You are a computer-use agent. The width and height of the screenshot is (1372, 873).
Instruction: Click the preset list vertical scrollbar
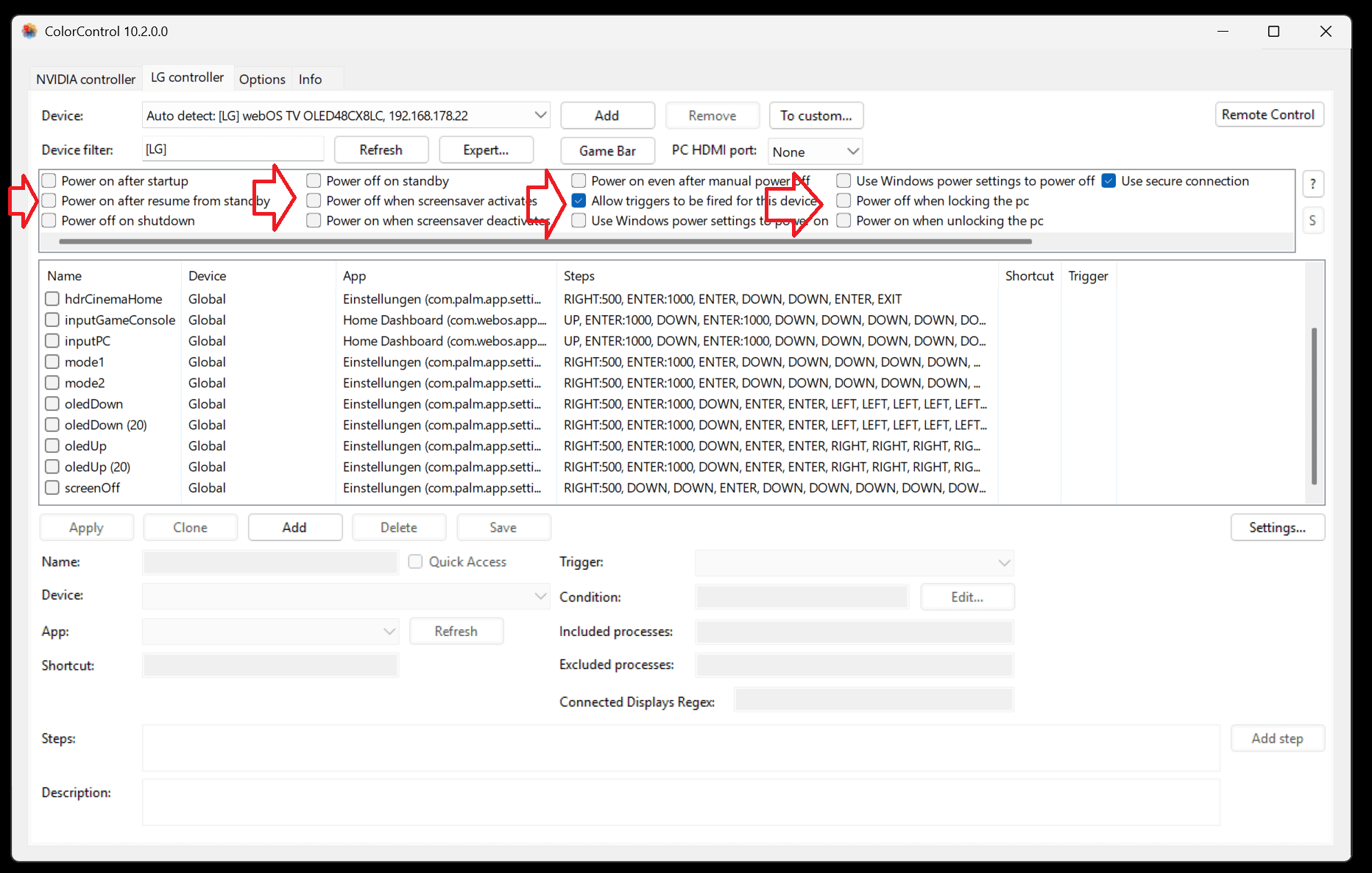pos(1314,405)
